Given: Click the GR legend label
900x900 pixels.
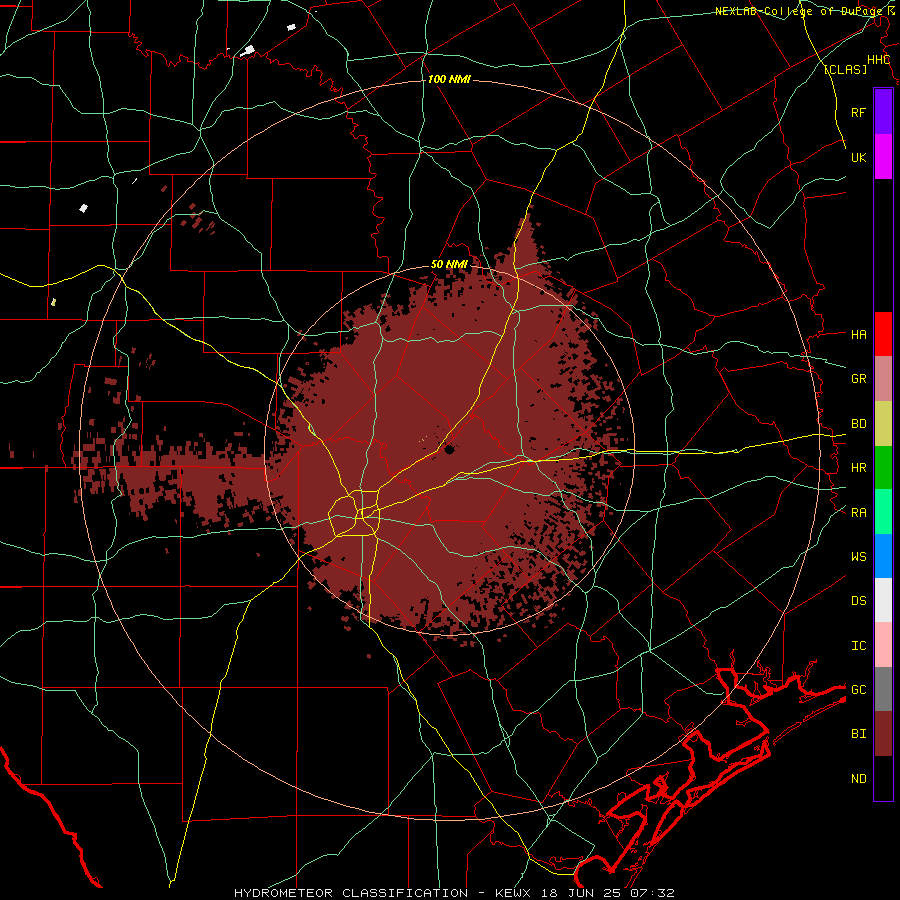Looking at the screenshot, I should (859, 379).
